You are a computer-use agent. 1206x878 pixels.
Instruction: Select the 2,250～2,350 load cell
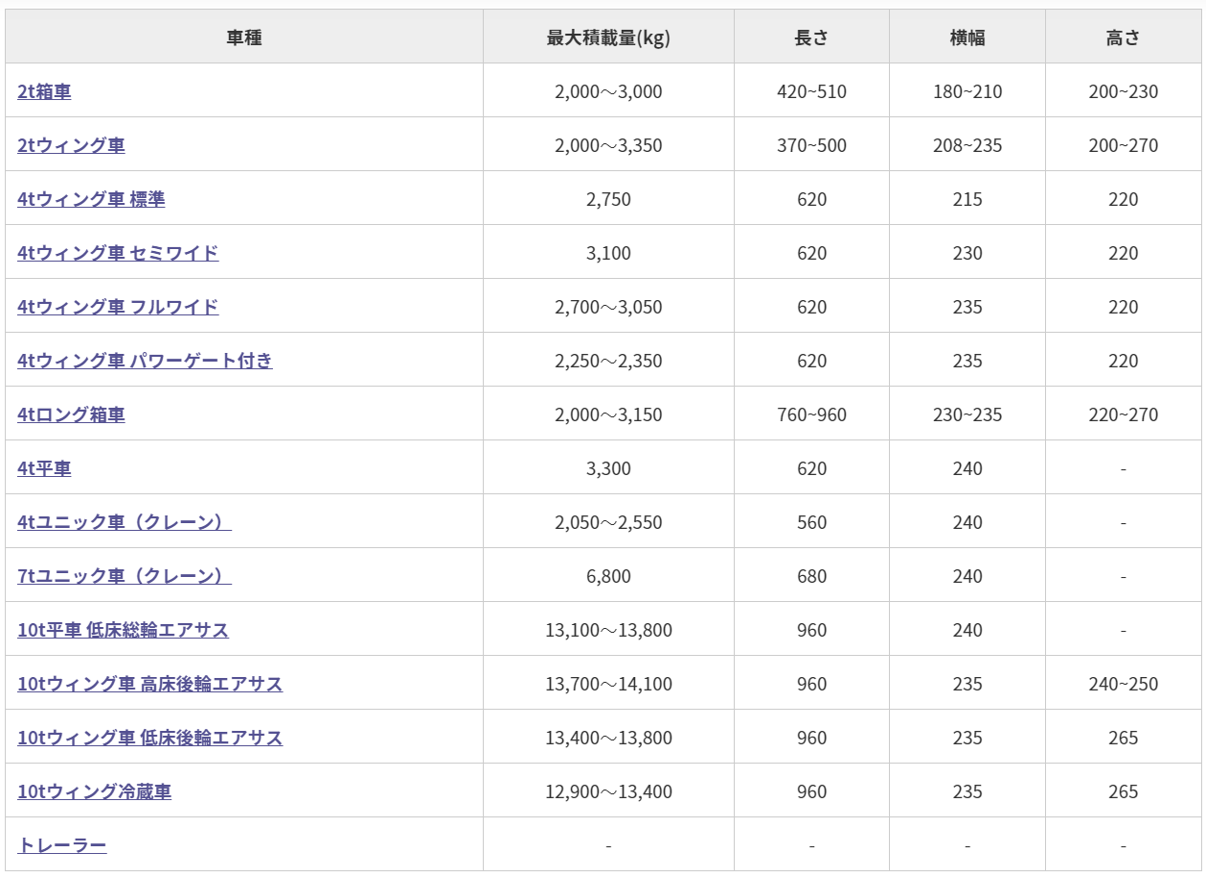point(608,361)
